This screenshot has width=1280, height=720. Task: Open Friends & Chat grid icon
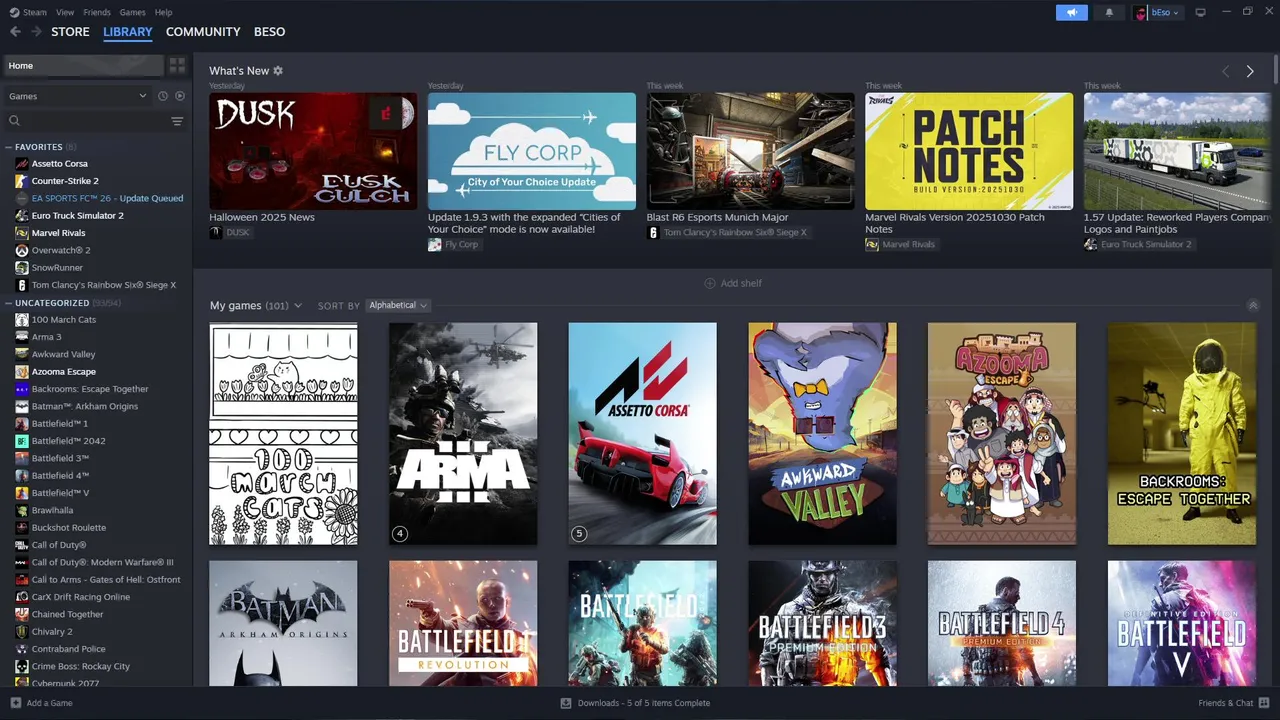coord(1265,703)
